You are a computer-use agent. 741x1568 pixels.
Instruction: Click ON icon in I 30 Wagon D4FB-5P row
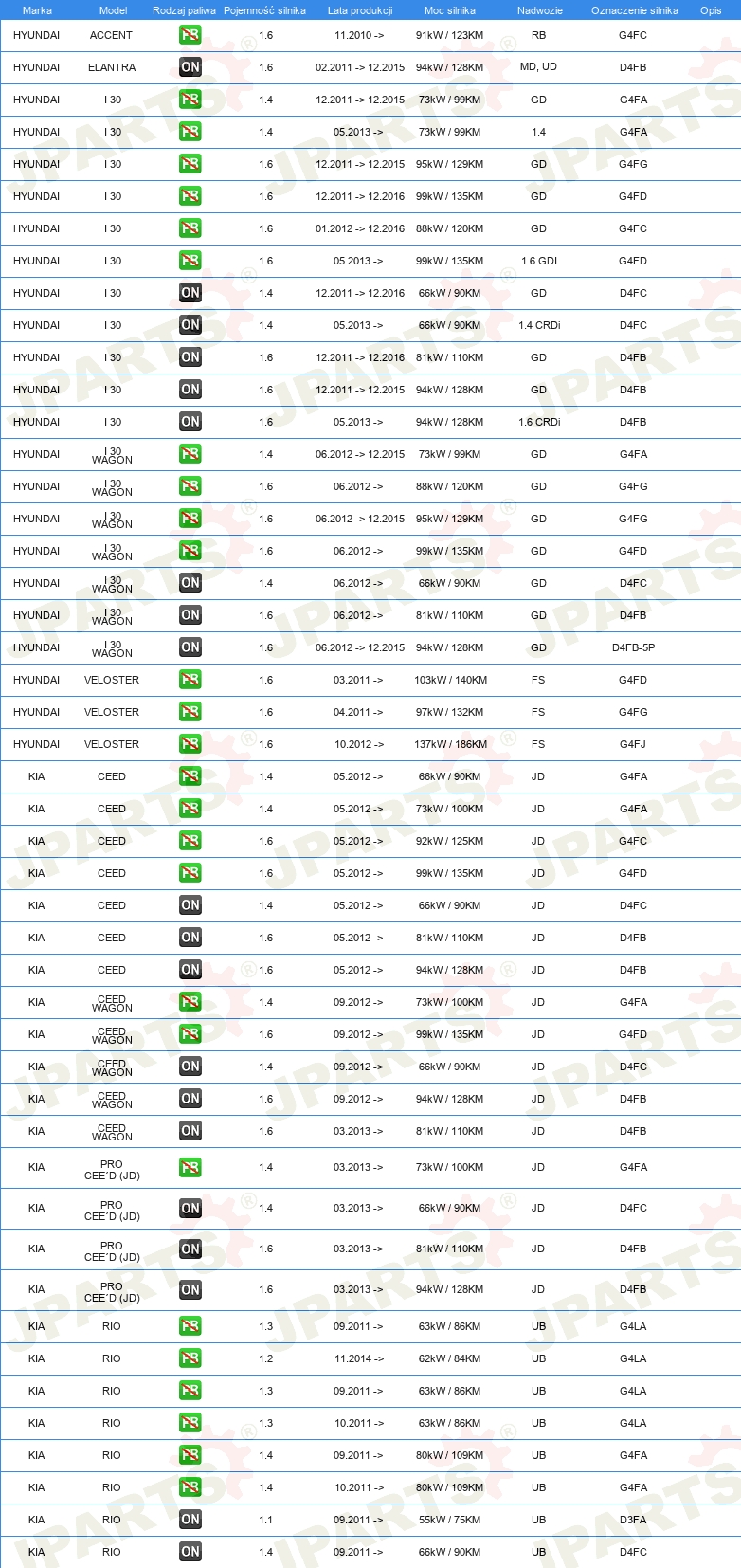pos(190,647)
